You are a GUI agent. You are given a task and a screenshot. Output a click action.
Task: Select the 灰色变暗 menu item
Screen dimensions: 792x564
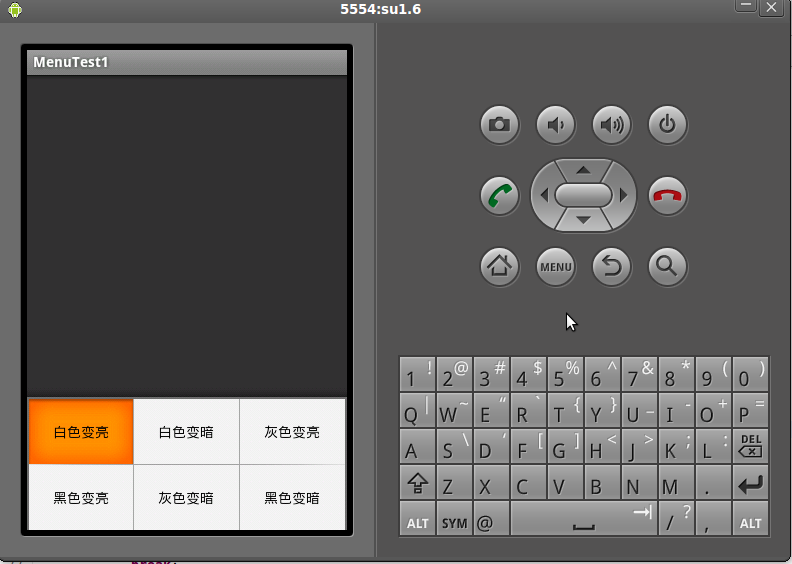186,497
